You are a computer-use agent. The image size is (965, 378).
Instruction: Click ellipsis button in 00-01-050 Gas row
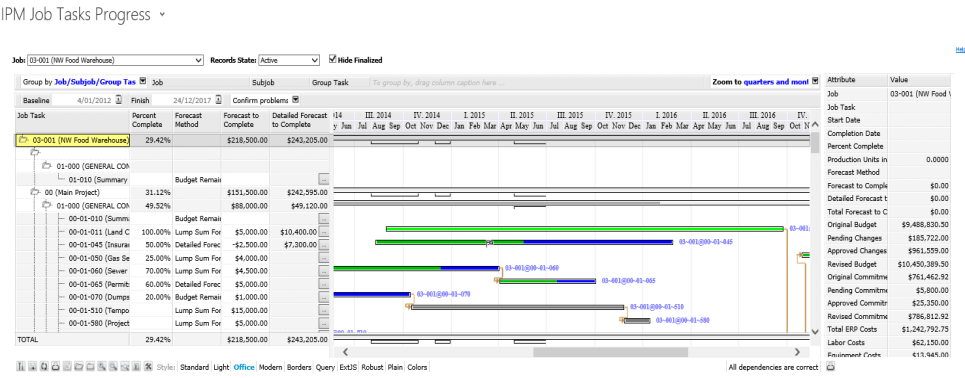(324, 258)
